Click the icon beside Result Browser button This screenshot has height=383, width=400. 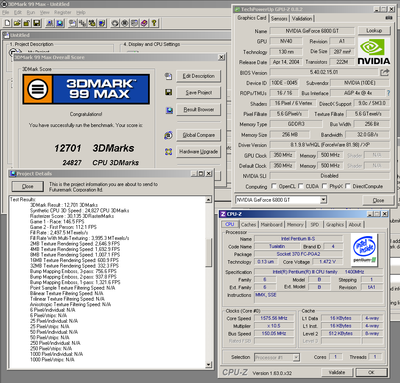[x=169, y=110]
